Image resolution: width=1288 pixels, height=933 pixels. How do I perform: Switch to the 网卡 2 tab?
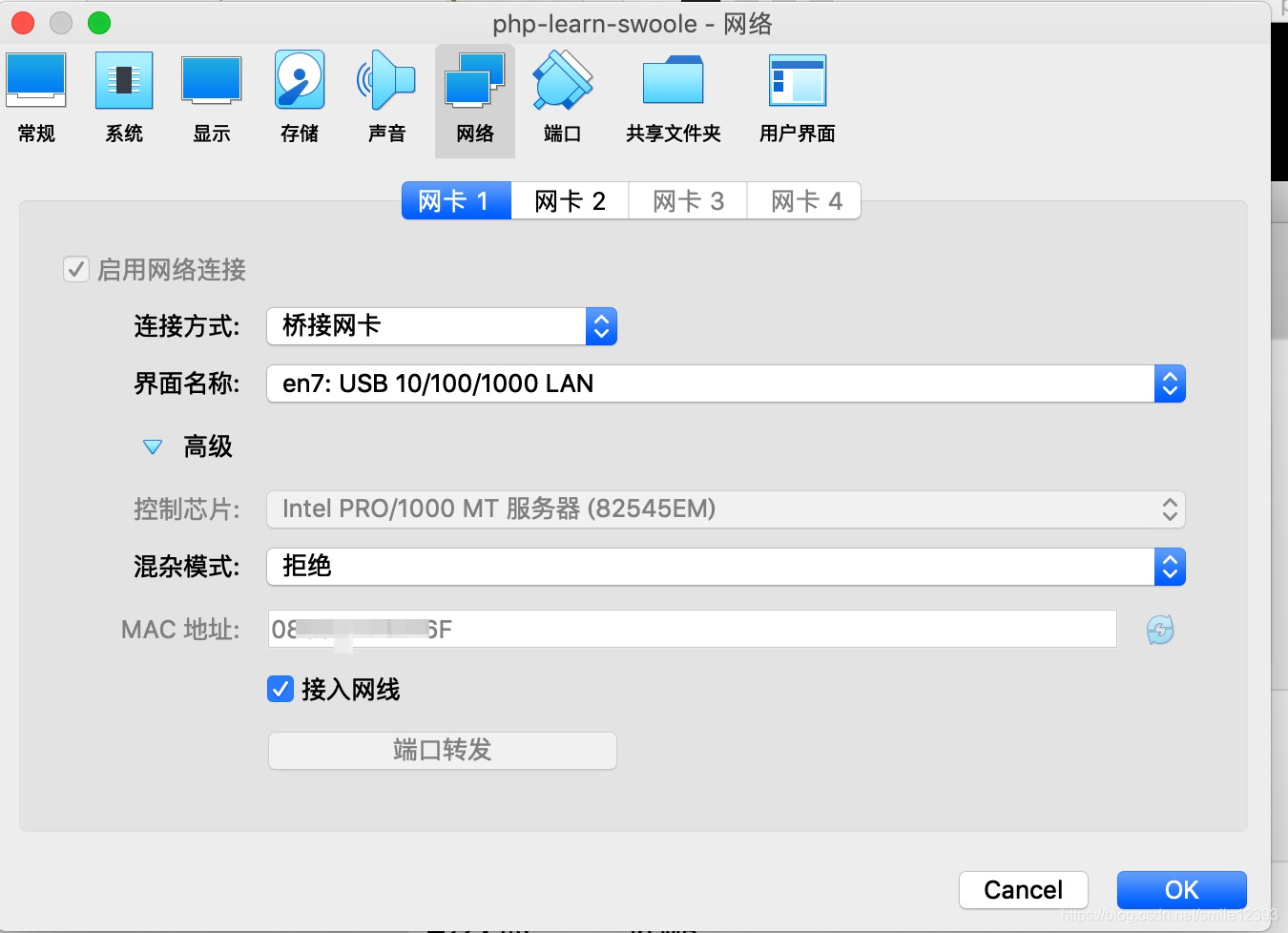[570, 200]
